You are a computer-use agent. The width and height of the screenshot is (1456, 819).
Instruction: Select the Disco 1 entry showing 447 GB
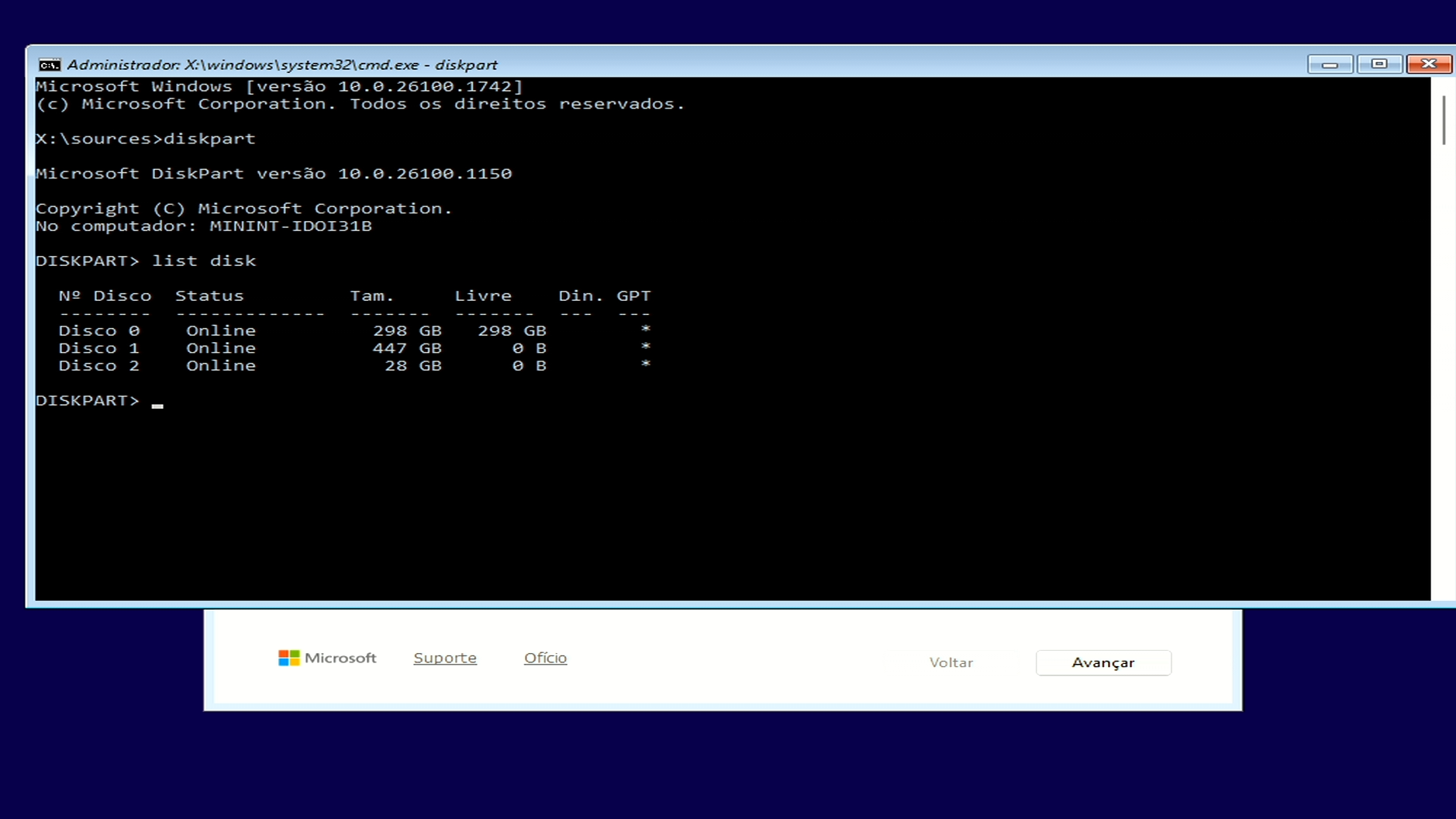99,347
